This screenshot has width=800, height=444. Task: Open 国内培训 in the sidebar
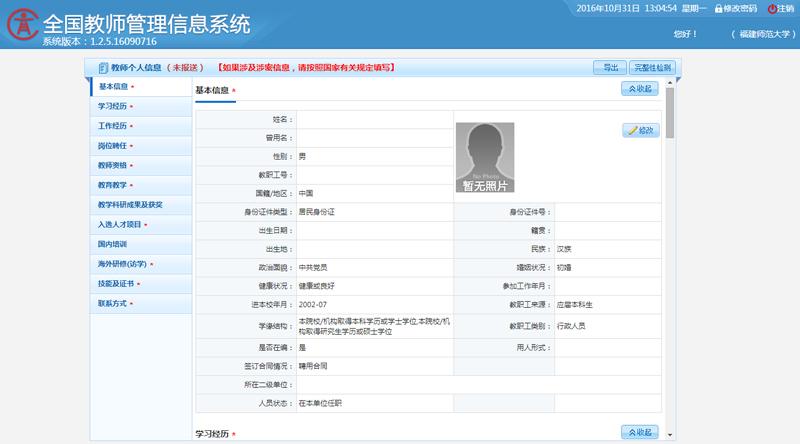(141, 244)
